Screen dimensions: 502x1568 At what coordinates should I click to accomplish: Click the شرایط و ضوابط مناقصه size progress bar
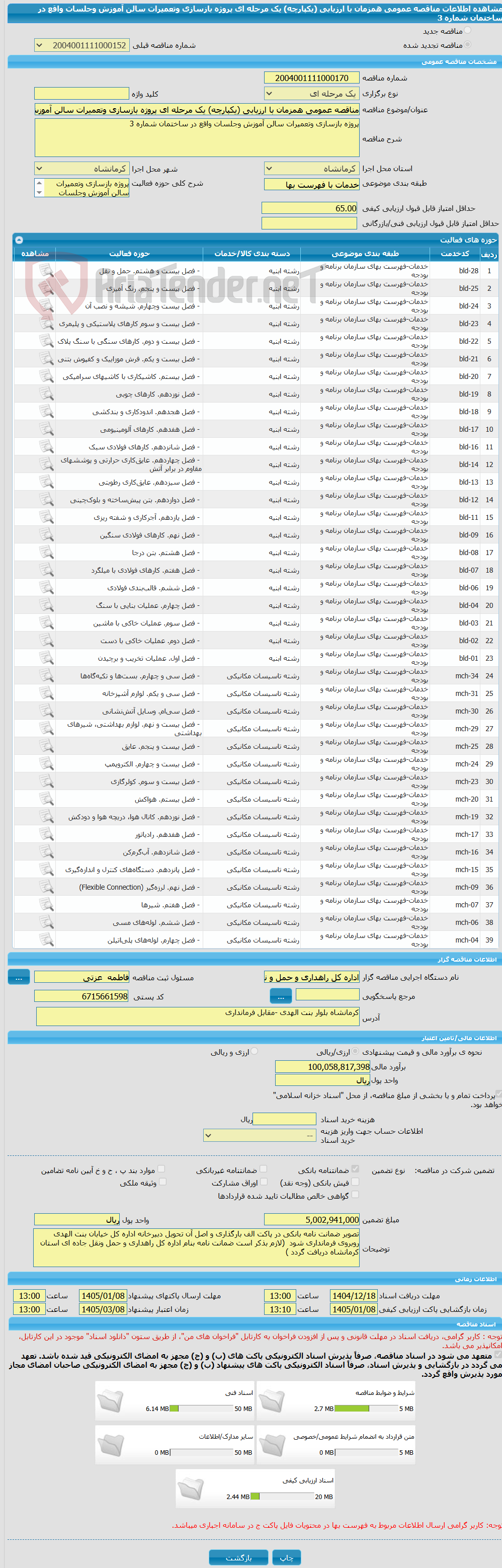(x=366, y=1408)
